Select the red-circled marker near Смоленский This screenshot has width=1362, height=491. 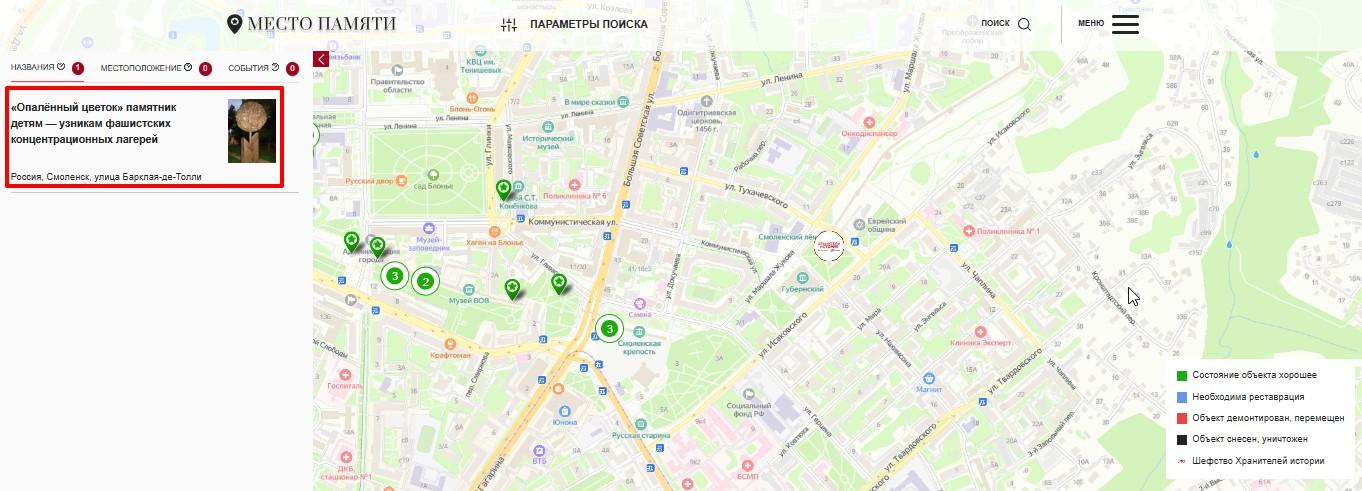tap(828, 245)
